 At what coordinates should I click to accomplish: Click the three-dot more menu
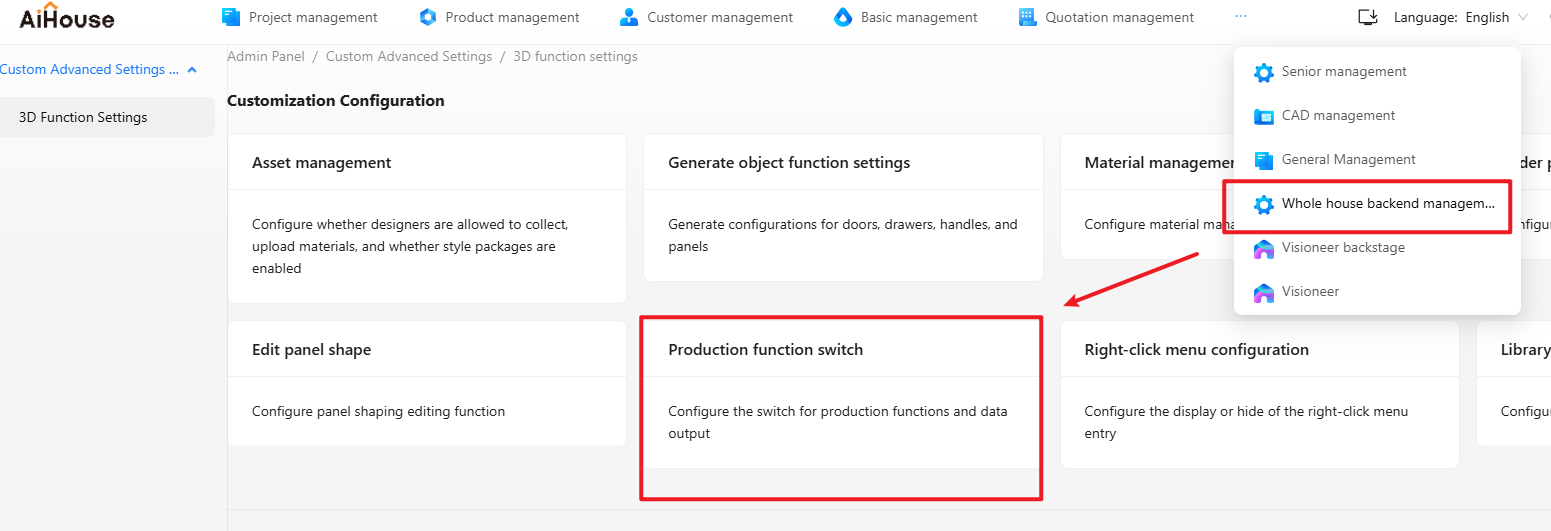click(x=1241, y=17)
